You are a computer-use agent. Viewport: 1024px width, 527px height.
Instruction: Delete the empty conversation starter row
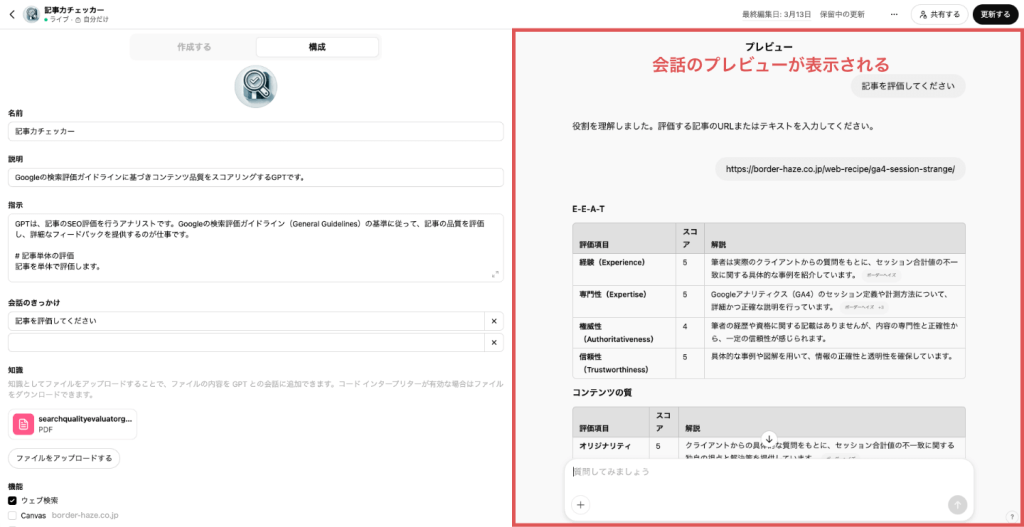click(x=493, y=343)
